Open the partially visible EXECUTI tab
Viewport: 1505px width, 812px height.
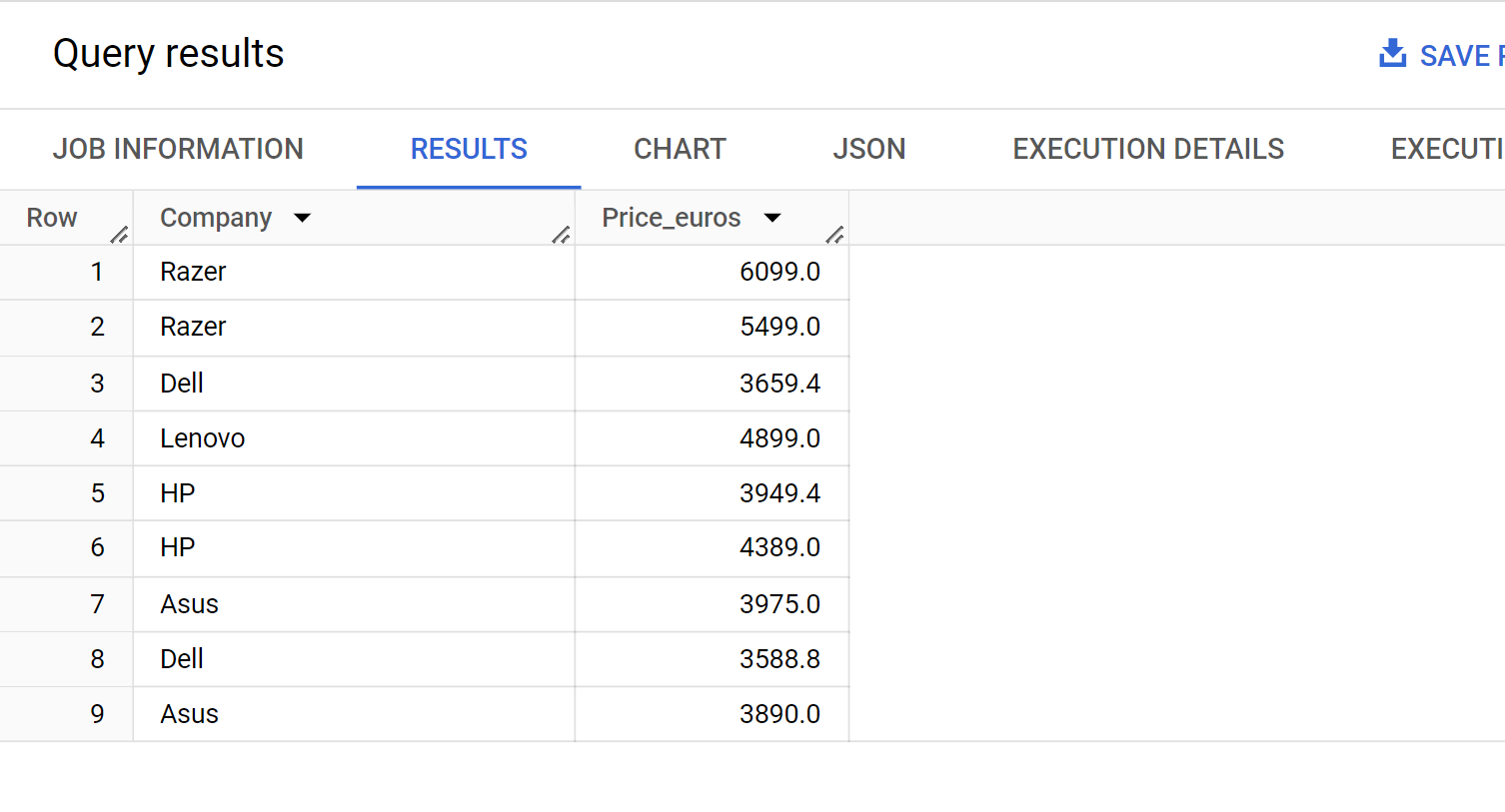1447,149
